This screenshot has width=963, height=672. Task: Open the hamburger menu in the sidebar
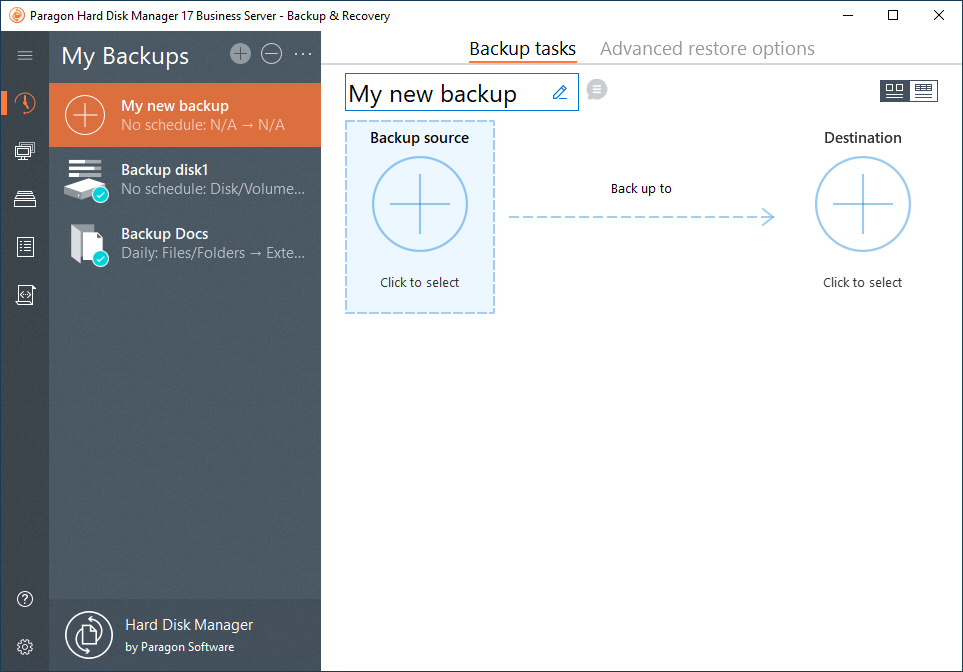(x=25, y=56)
